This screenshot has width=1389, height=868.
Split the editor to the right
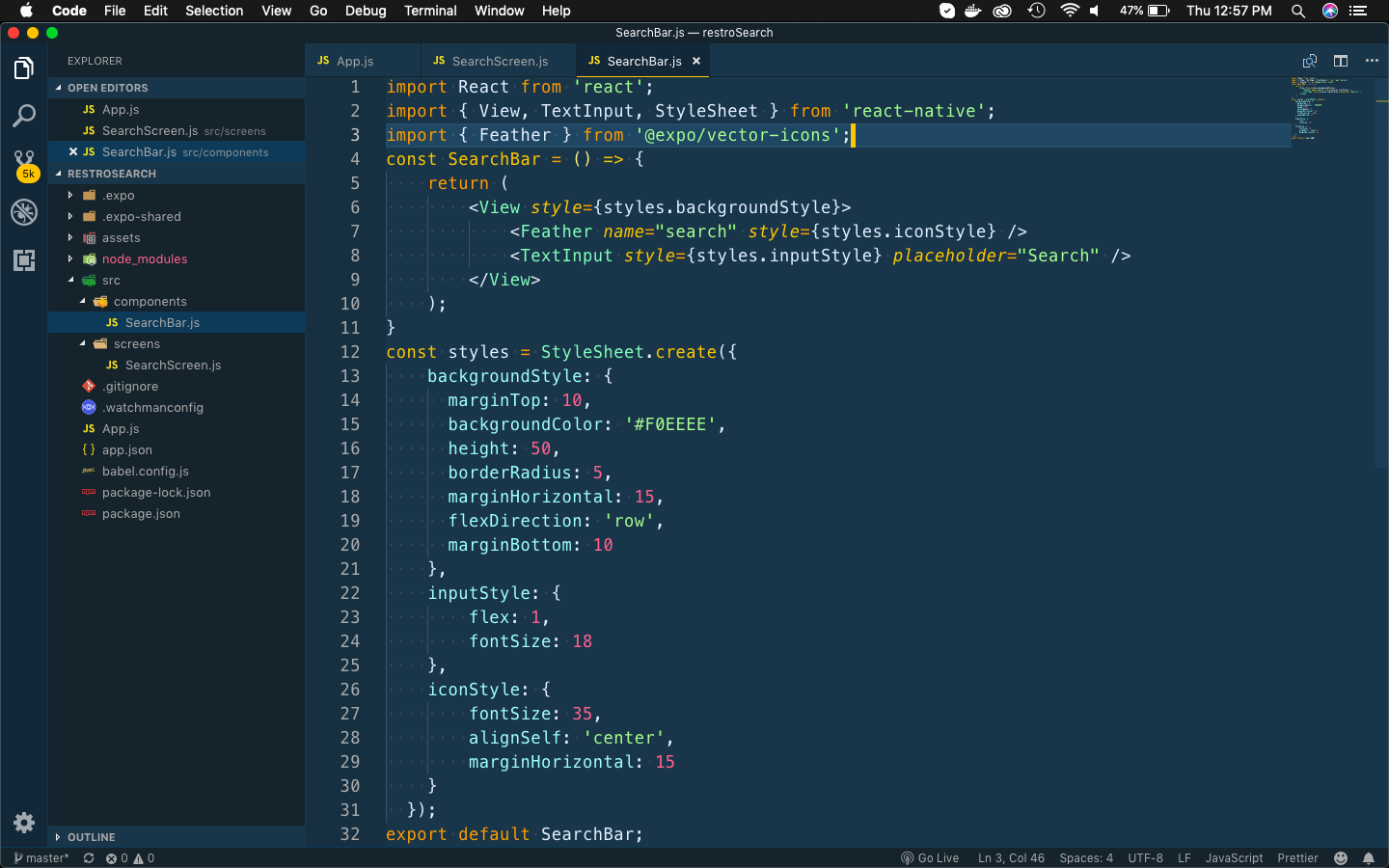1341,61
